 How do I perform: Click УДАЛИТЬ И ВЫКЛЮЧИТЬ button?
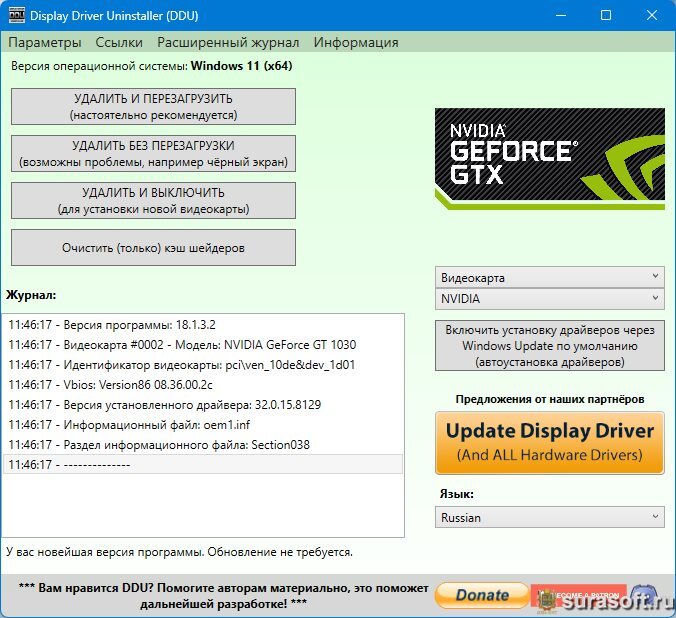click(153, 200)
